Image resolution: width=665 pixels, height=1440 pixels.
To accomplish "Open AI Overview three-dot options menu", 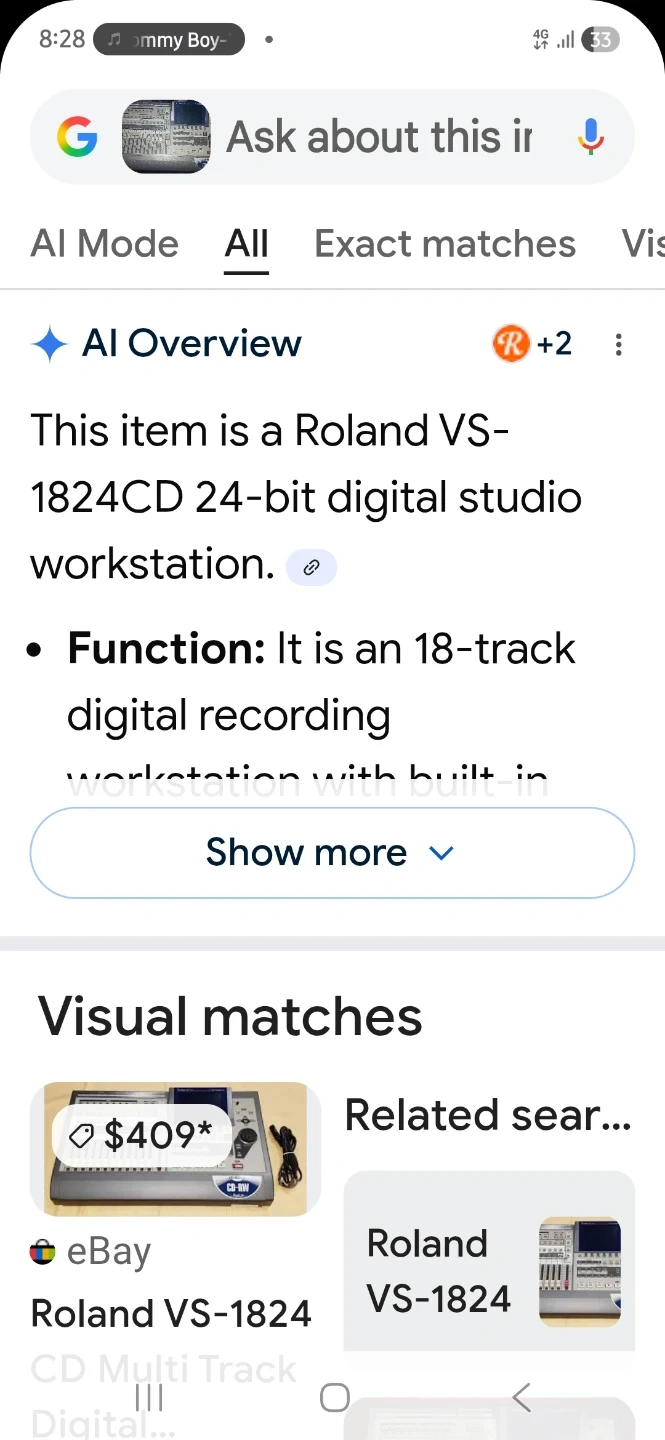I will (619, 345).
